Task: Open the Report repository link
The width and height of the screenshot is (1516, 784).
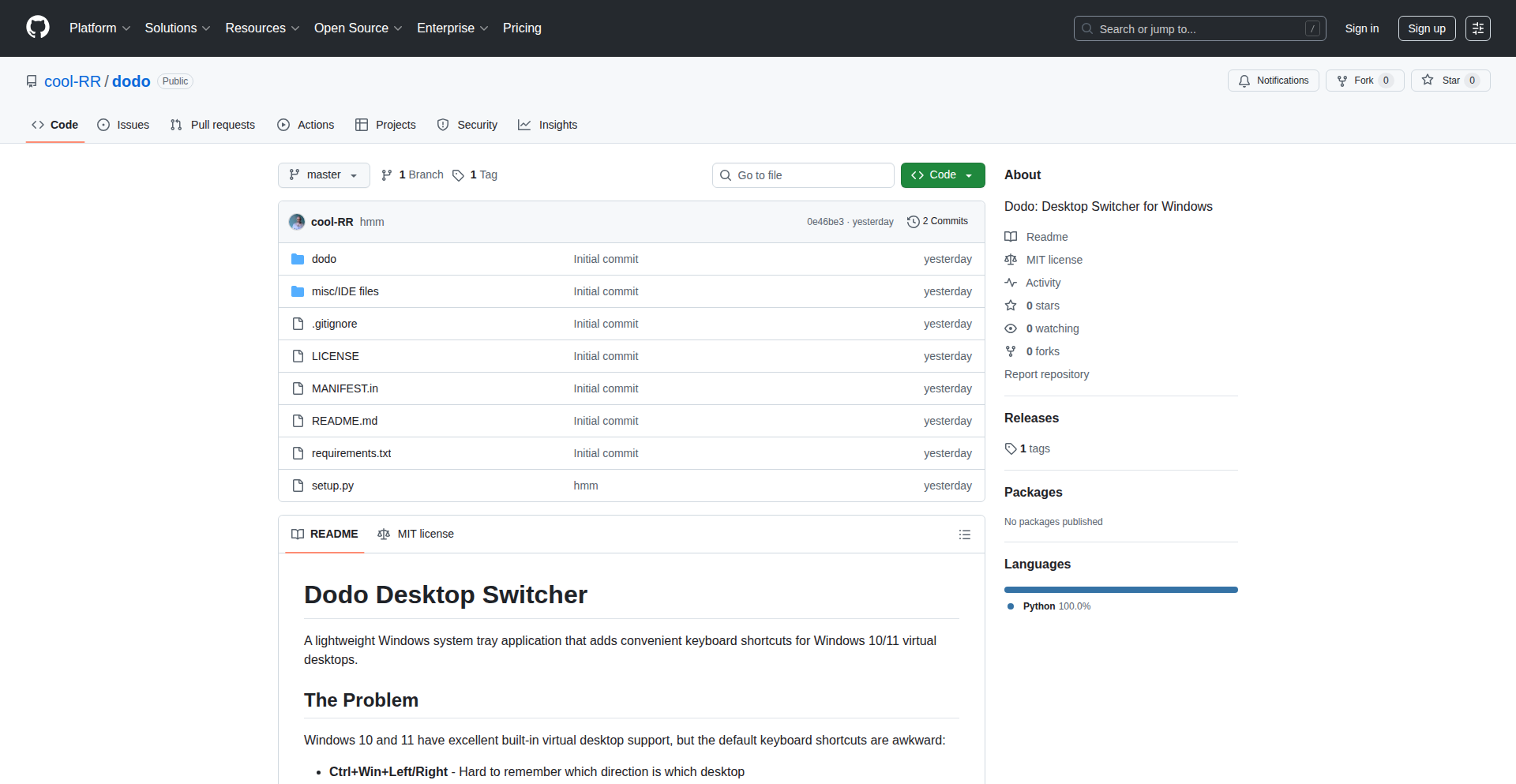Action: (1046, 374)
